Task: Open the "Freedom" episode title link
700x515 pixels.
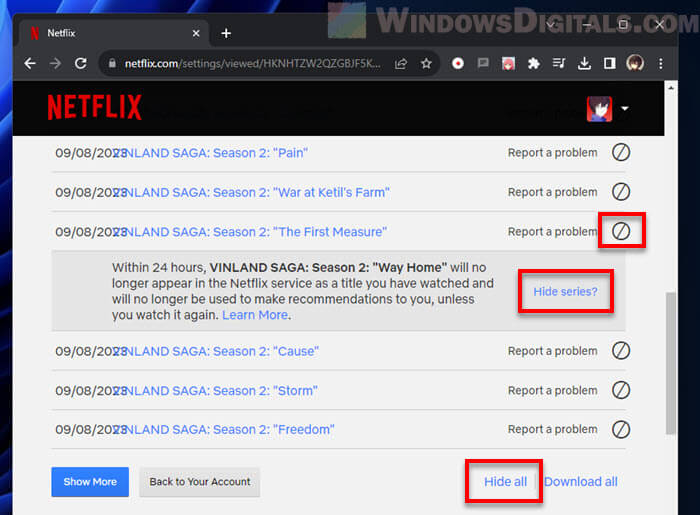Action: 224,429
